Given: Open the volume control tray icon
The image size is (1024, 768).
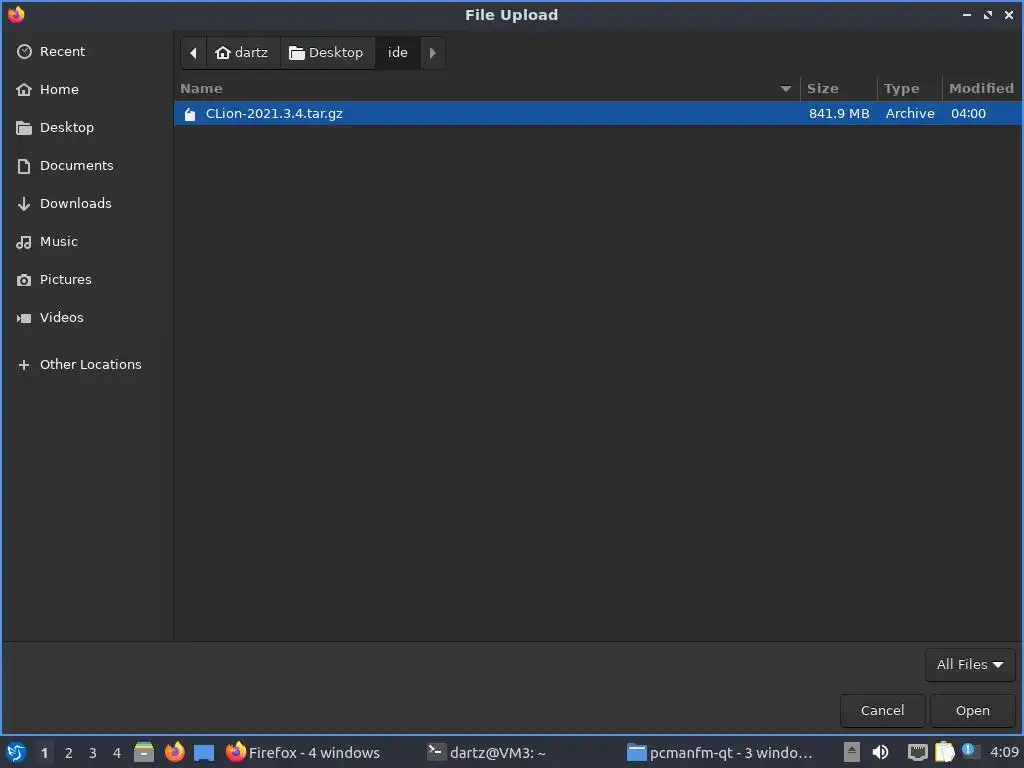Looking at the screenshot, I should [x=880, y=752].
